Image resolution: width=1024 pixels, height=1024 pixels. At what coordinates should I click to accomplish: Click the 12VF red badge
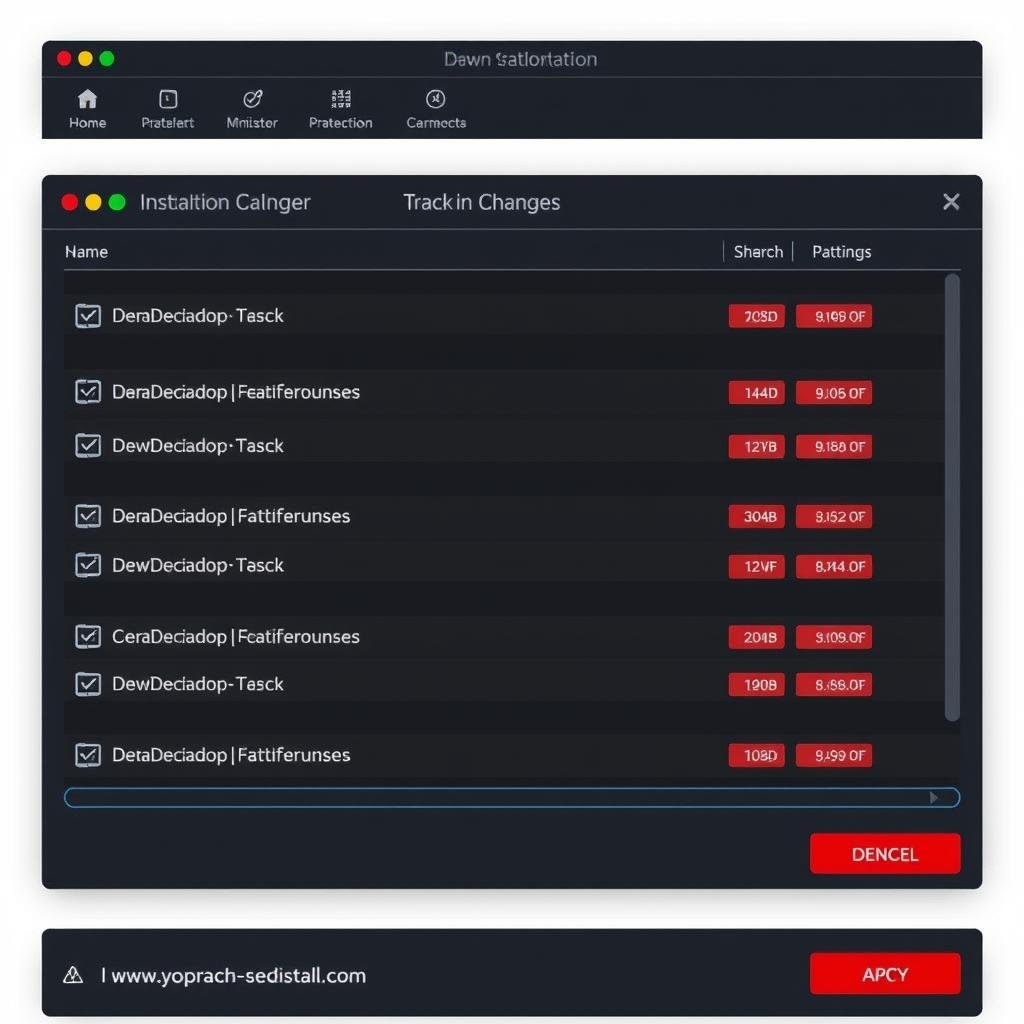point(757,566)
